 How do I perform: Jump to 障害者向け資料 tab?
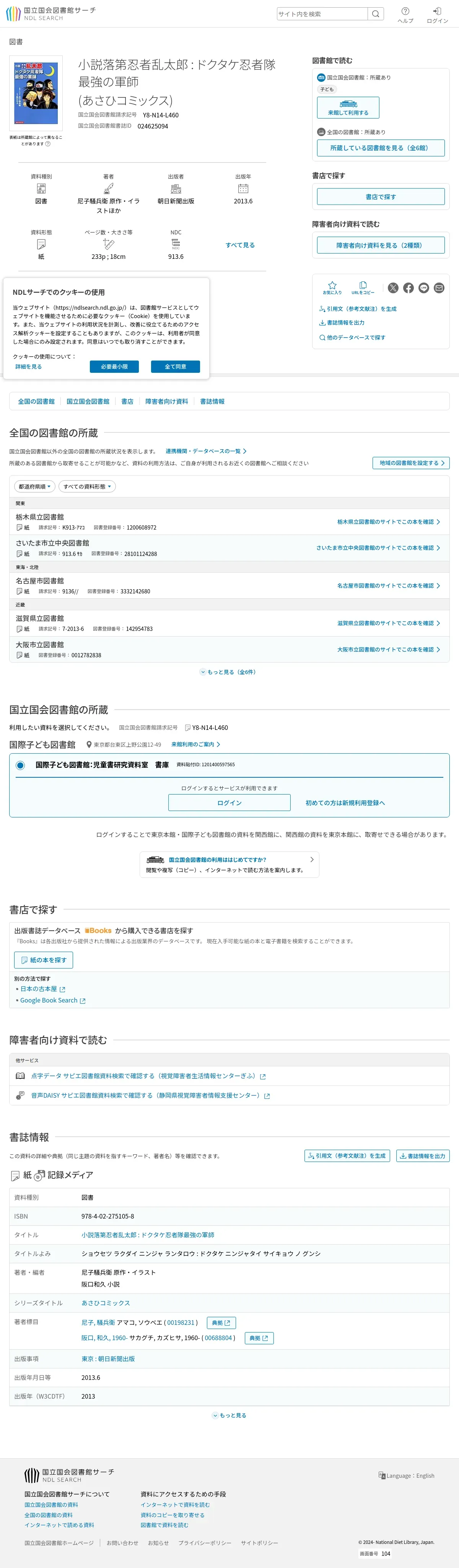[167, 401]
